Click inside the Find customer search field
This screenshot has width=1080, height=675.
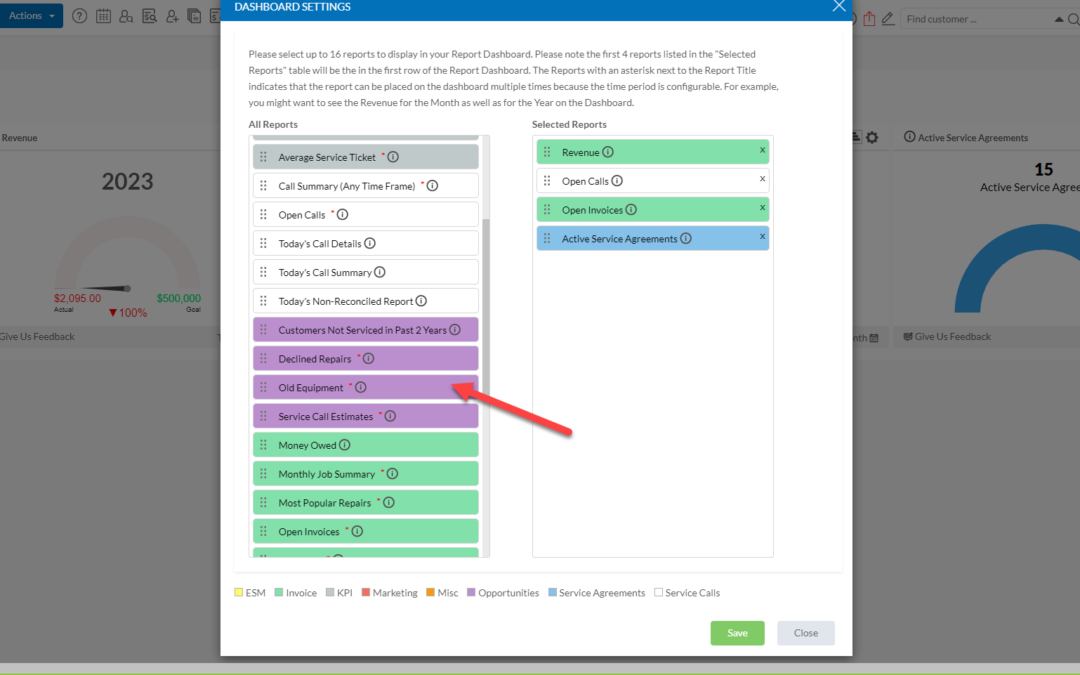point(960,18)
